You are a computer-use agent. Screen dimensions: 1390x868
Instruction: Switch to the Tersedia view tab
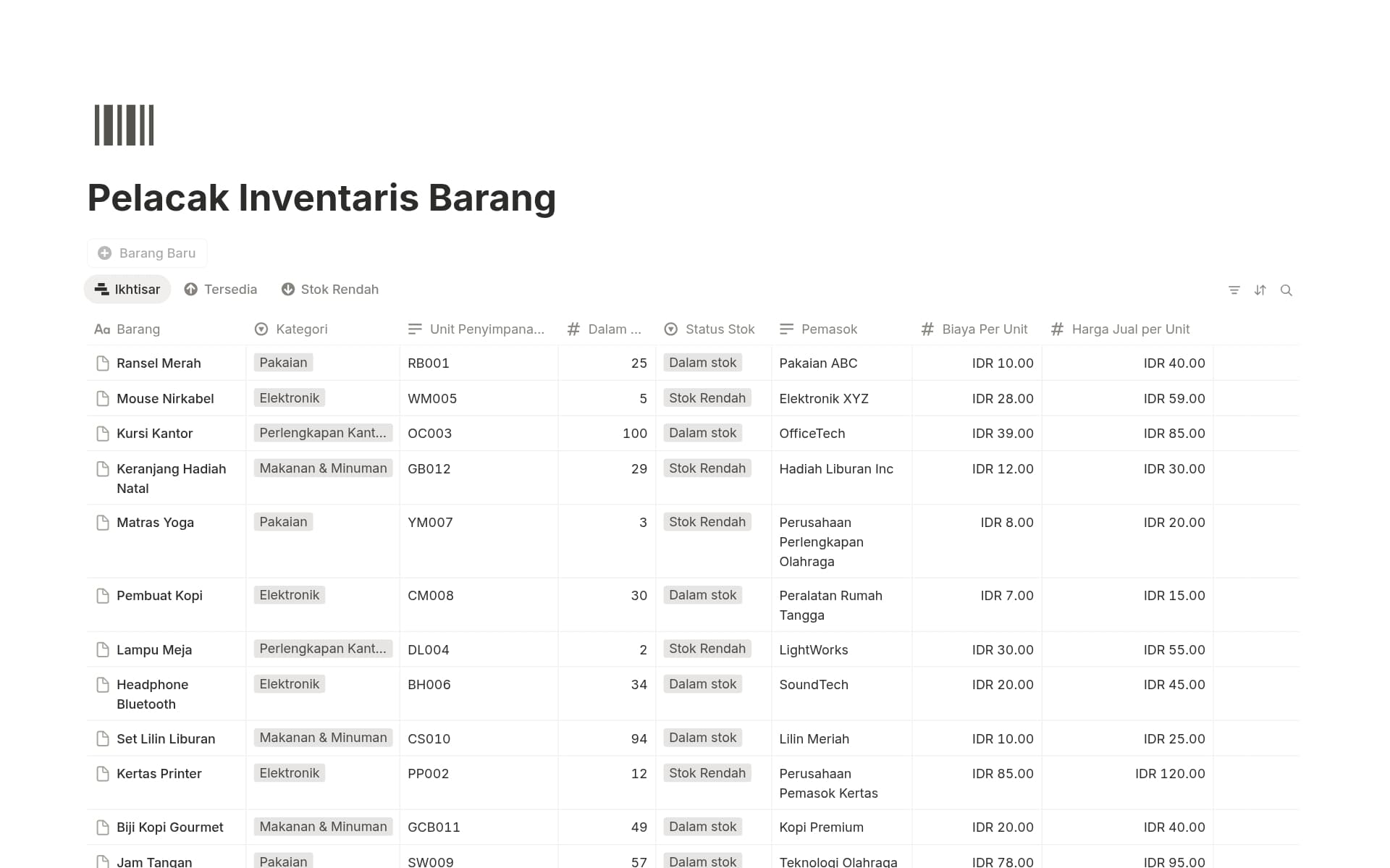(221, 290)
